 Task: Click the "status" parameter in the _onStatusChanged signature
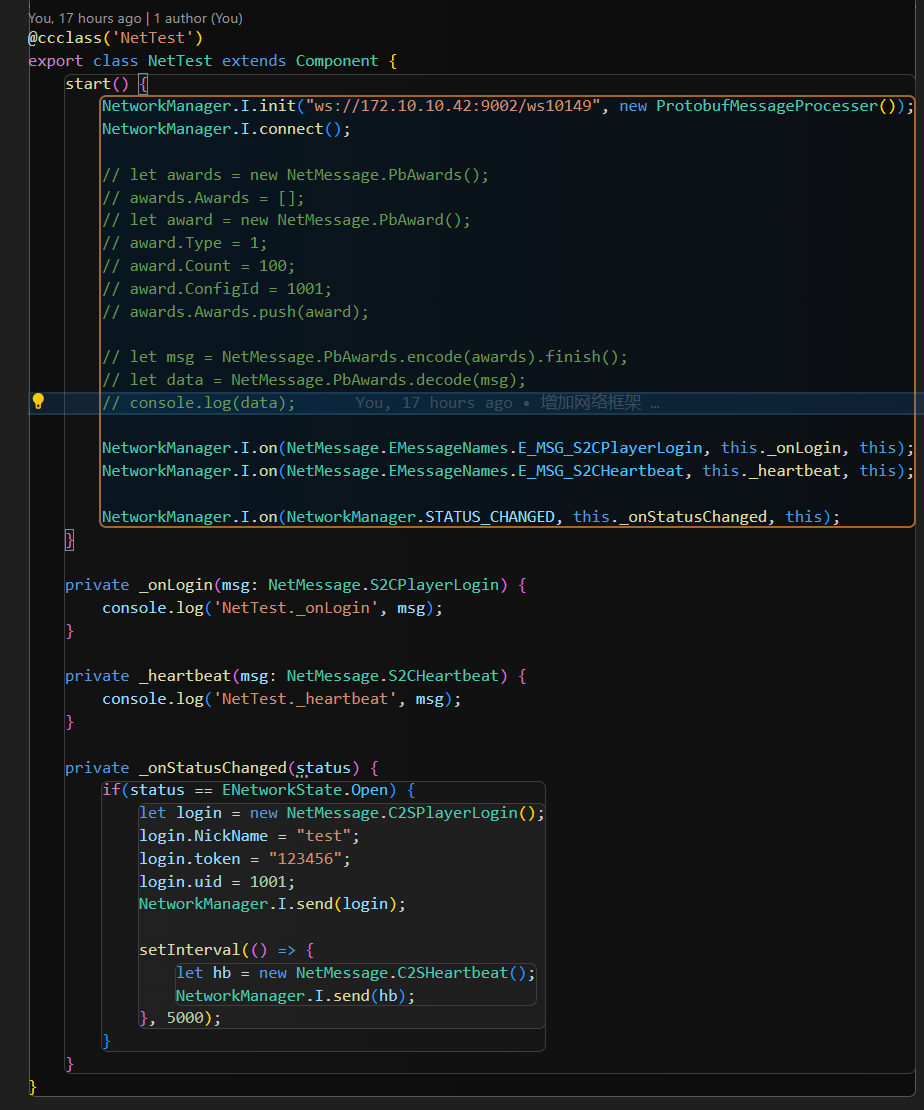(x=324, y=768)
